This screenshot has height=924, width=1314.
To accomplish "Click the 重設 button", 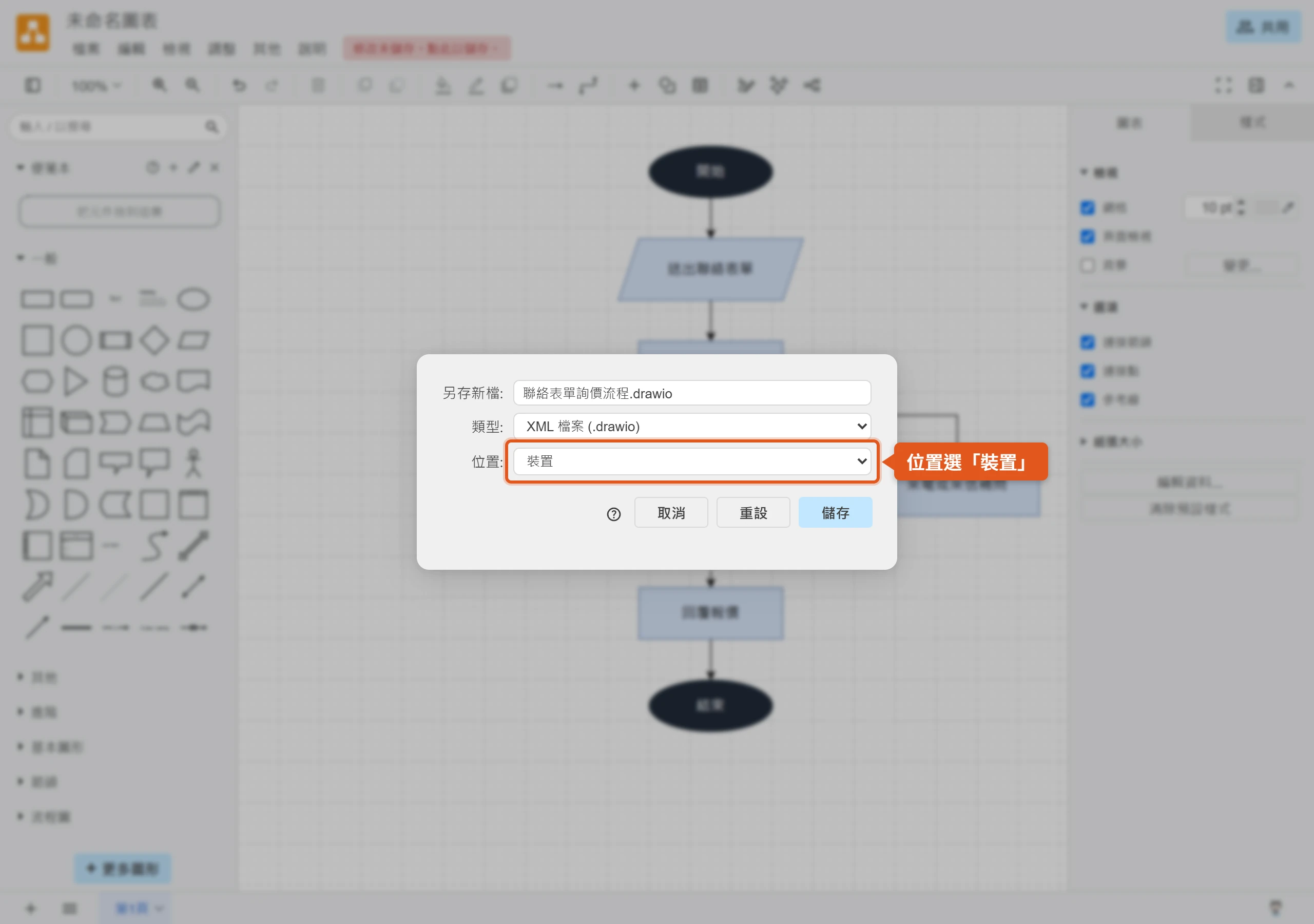I will point(752,512).
